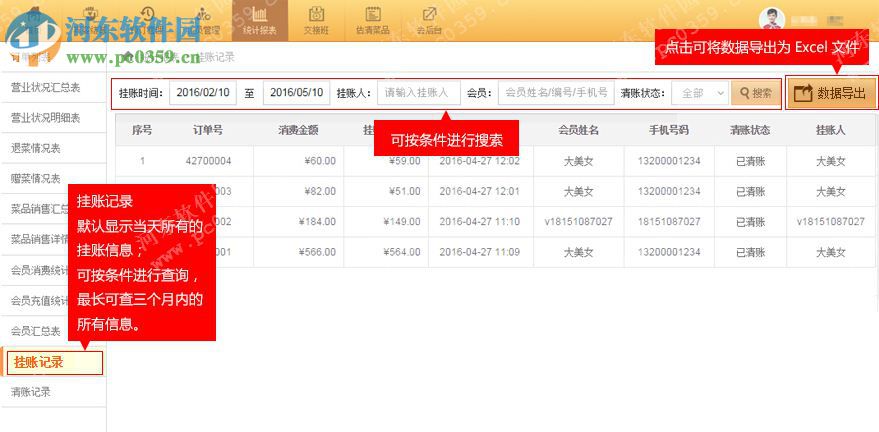Click amount ¥51.00 cell
Image resolution: width=879 pixels, height=432 pixels.
point(404,192)
